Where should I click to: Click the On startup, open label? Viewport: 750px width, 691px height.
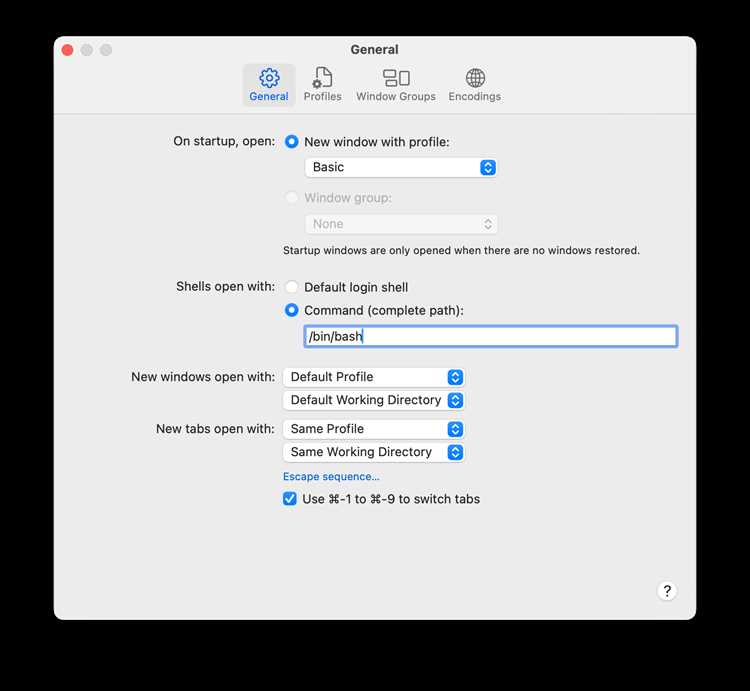click(224, 141)
